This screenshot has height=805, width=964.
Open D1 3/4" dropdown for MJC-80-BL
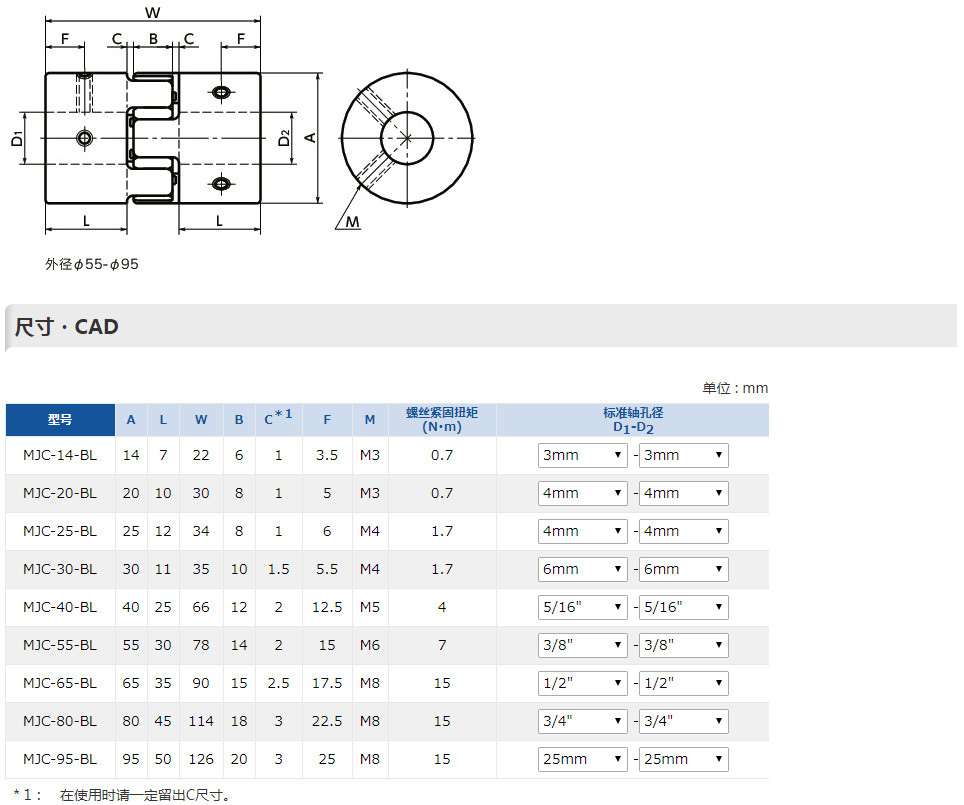coord(582,721)
